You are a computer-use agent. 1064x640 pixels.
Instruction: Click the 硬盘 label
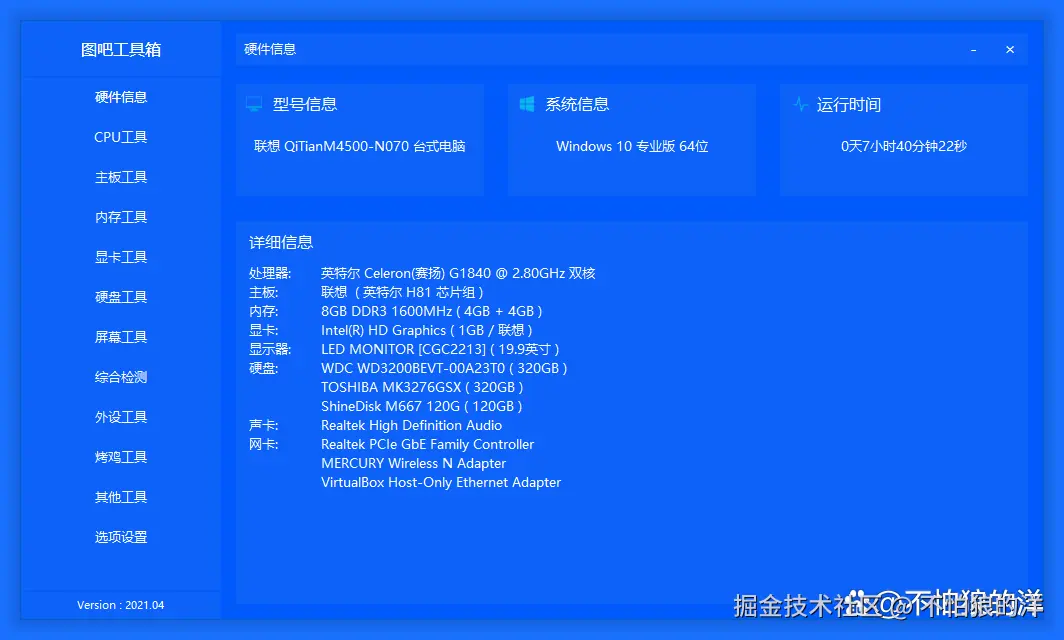(263, 368)
